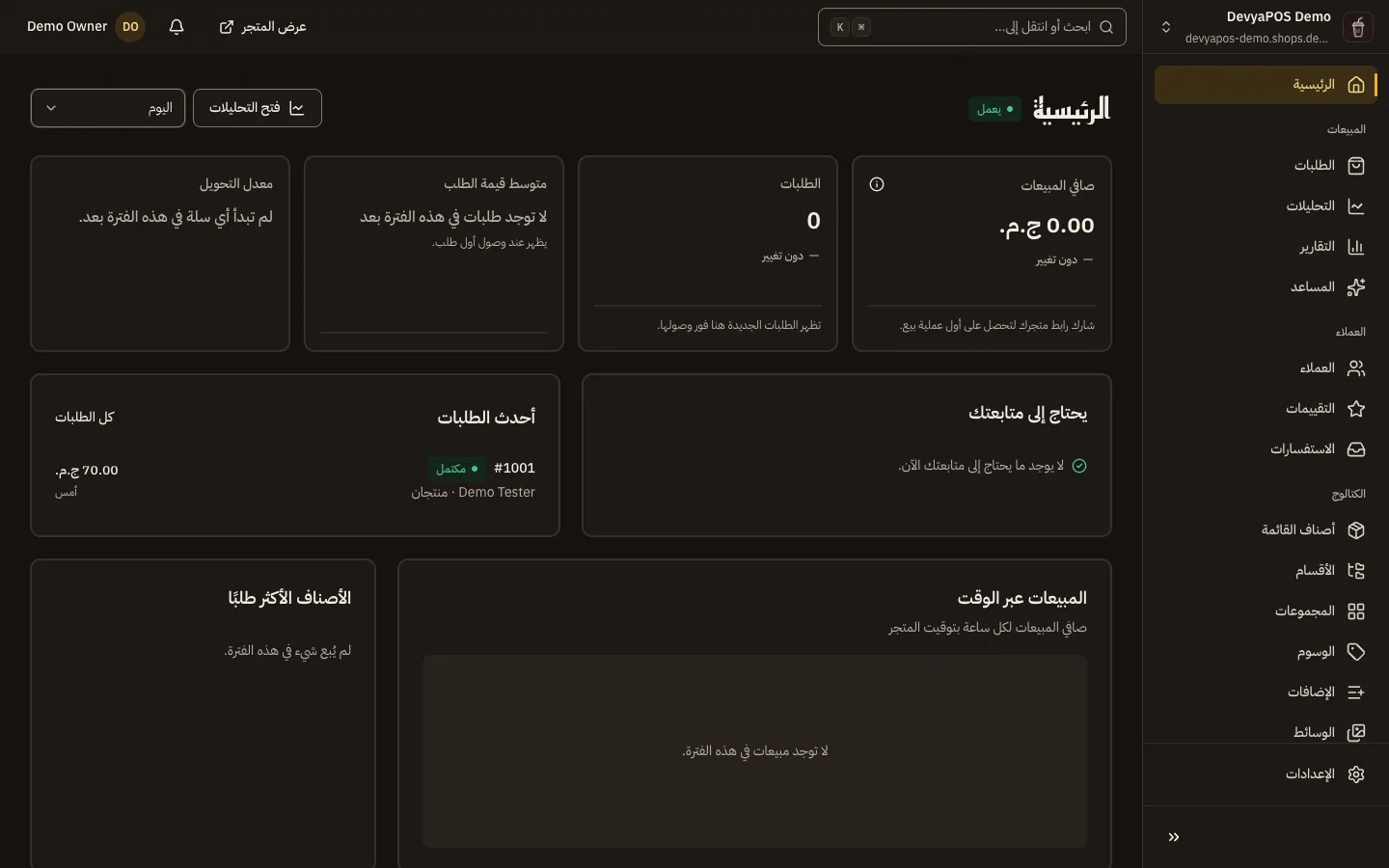Screen dimensions: 1389x868
Task: Click the DevyaPOS Demo store logo
Action: point(1357,27)
